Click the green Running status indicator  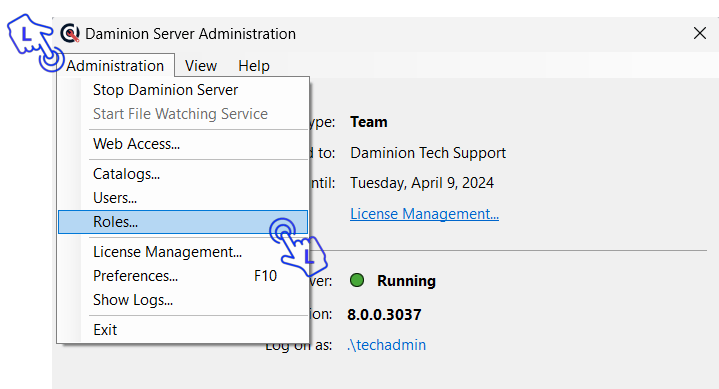(357, 280)
